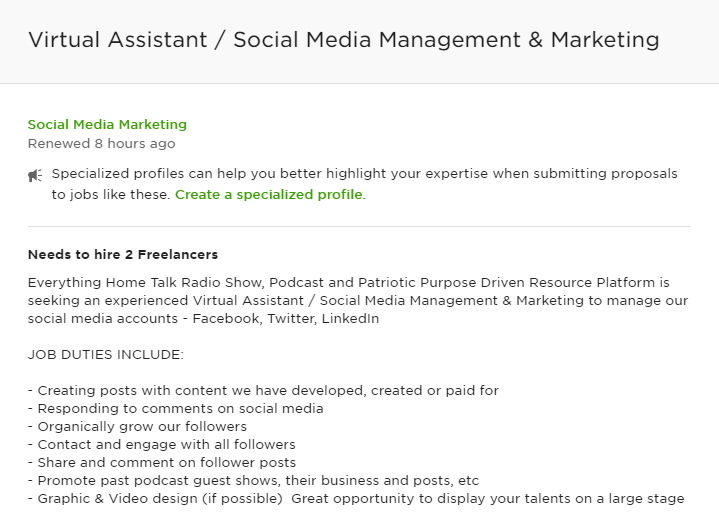
Task: Click Everything Home Talk Radio Show sentence
Action: pos(348,282)
